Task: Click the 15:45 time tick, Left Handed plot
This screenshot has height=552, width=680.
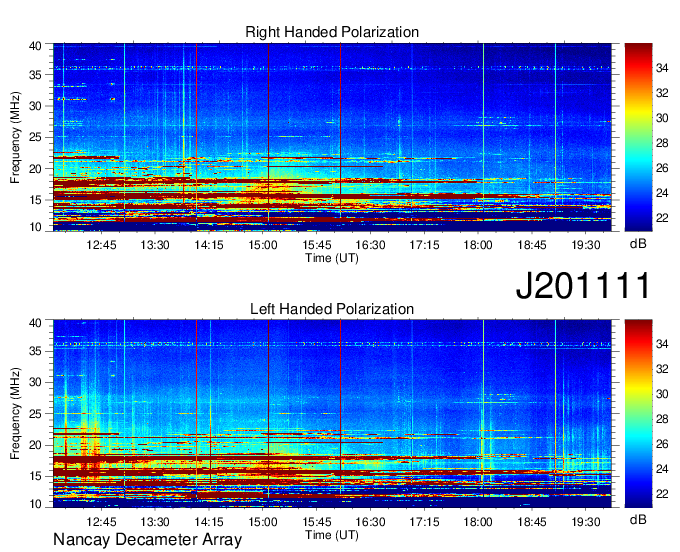Action: tap(317, 522)
